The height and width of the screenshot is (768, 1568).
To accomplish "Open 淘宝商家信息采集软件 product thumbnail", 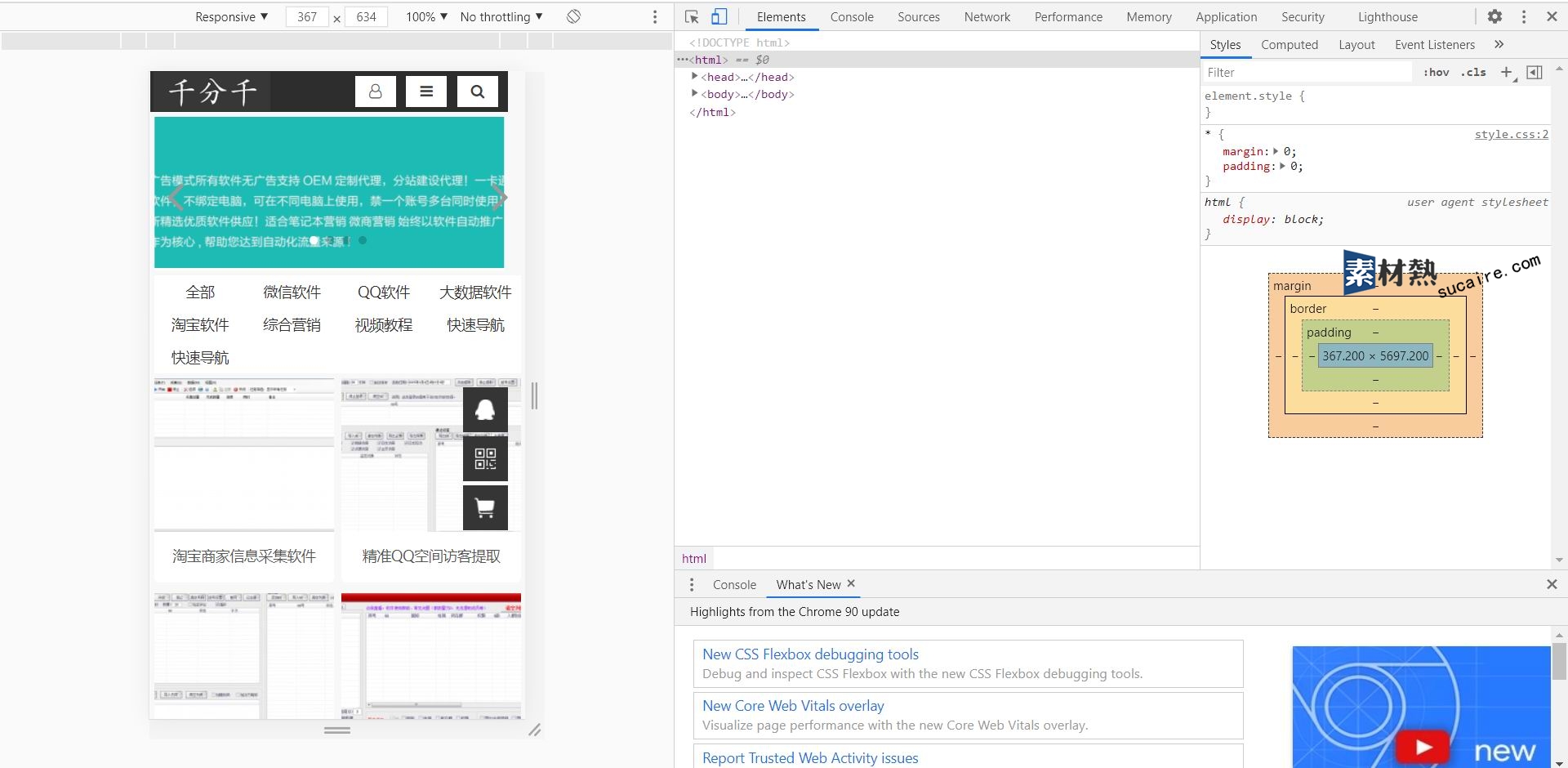I will [244, 453].
